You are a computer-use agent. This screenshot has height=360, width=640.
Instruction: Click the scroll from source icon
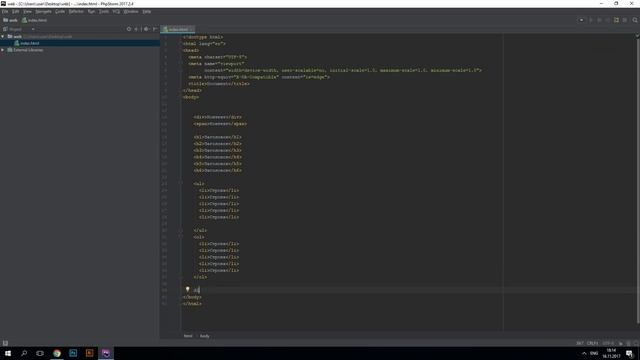(129, 29)
